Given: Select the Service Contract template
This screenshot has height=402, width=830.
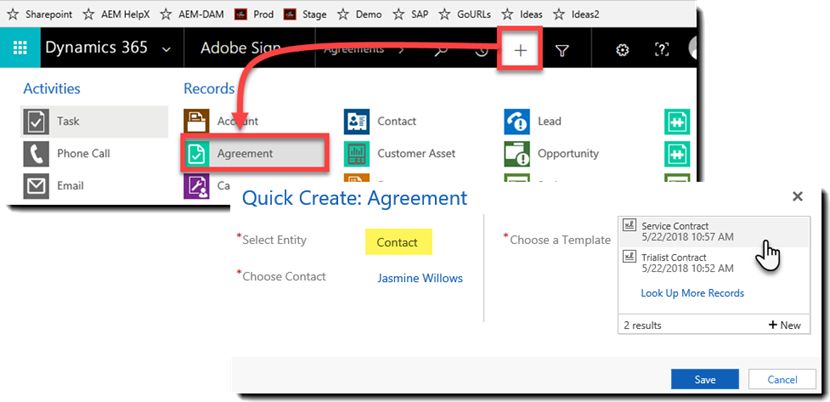Looking at the screenshot, I should (714, 231).
